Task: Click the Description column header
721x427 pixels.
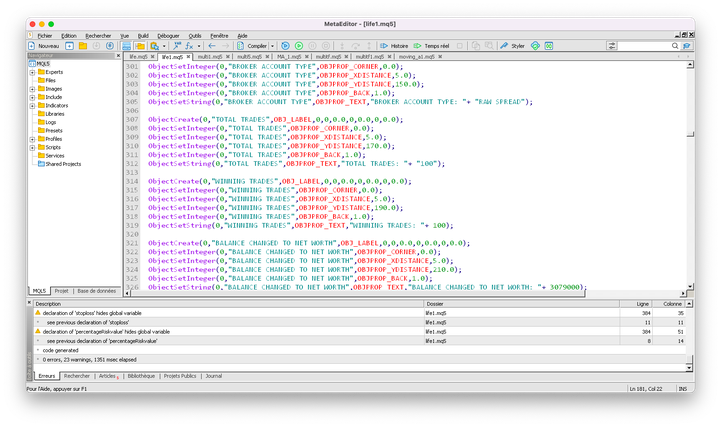Action: tap(228, 304)
